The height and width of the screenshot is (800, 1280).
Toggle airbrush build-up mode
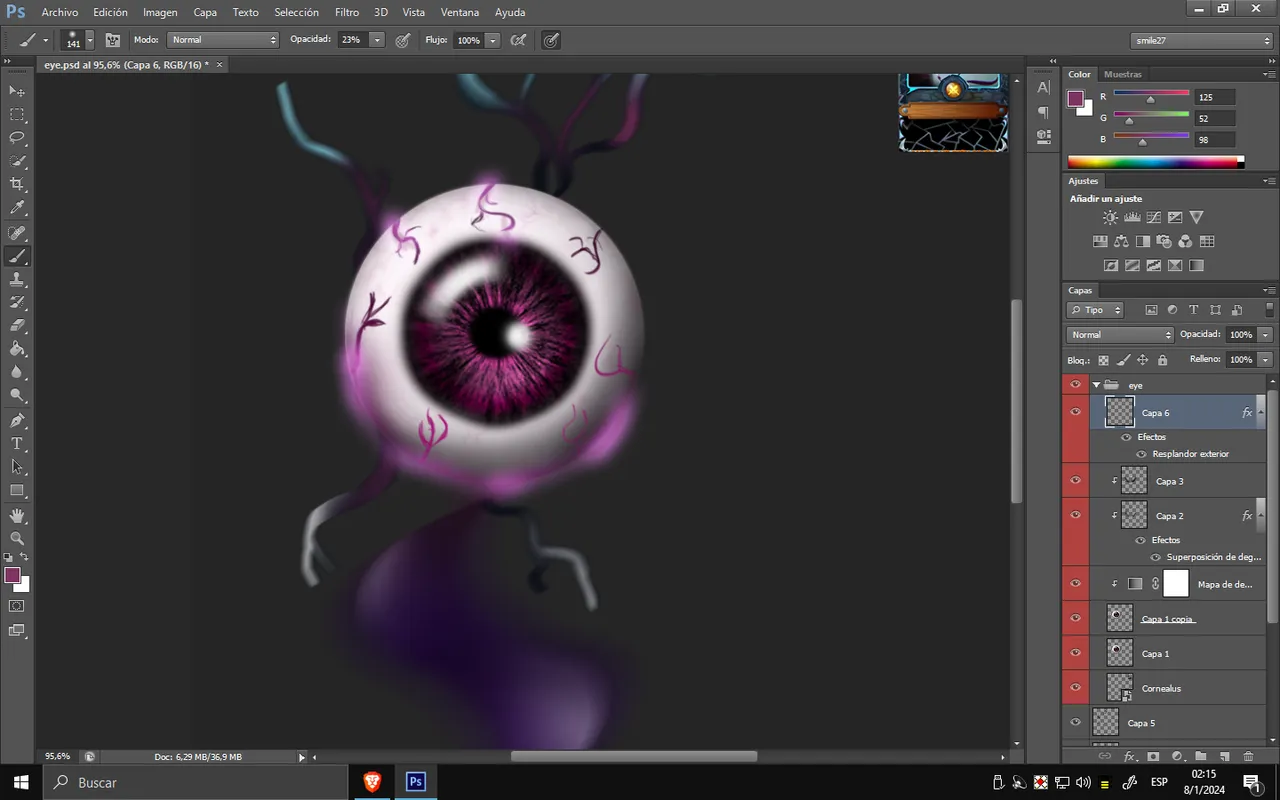click(x=518, y=40)
